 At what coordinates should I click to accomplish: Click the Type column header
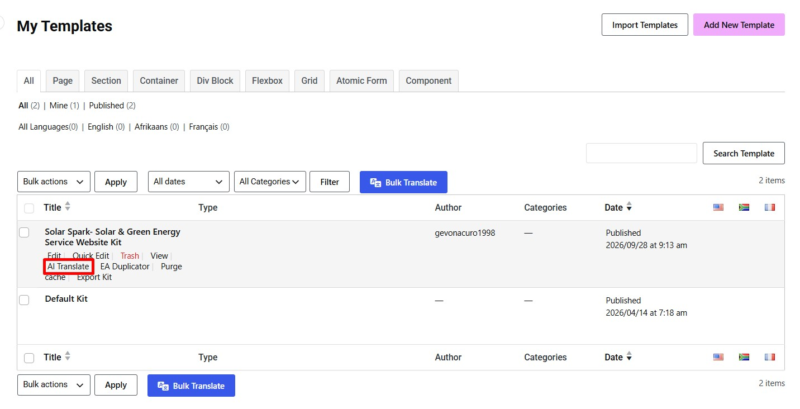(x=208, y=208)
